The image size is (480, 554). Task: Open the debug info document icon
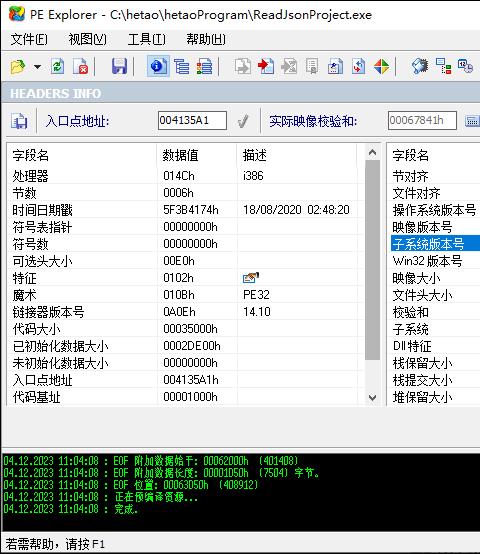(x=335, y=66)
